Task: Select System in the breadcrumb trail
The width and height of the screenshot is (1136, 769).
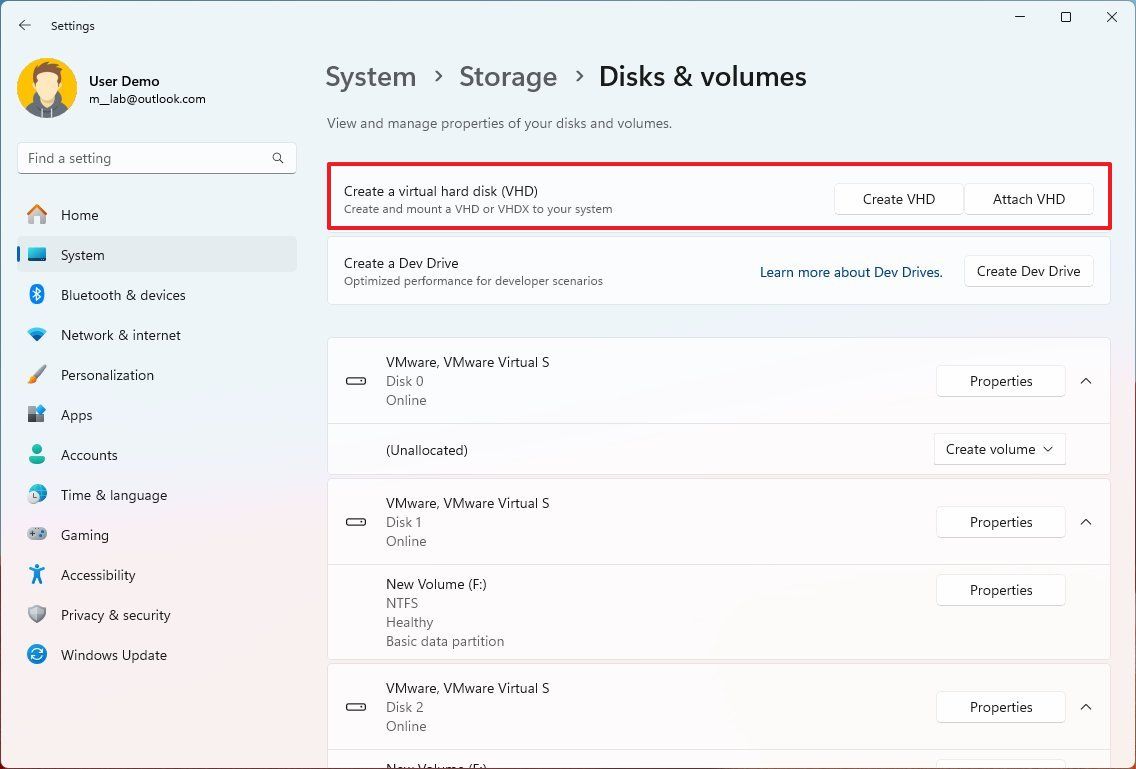Action: click(x=371, y=76)
